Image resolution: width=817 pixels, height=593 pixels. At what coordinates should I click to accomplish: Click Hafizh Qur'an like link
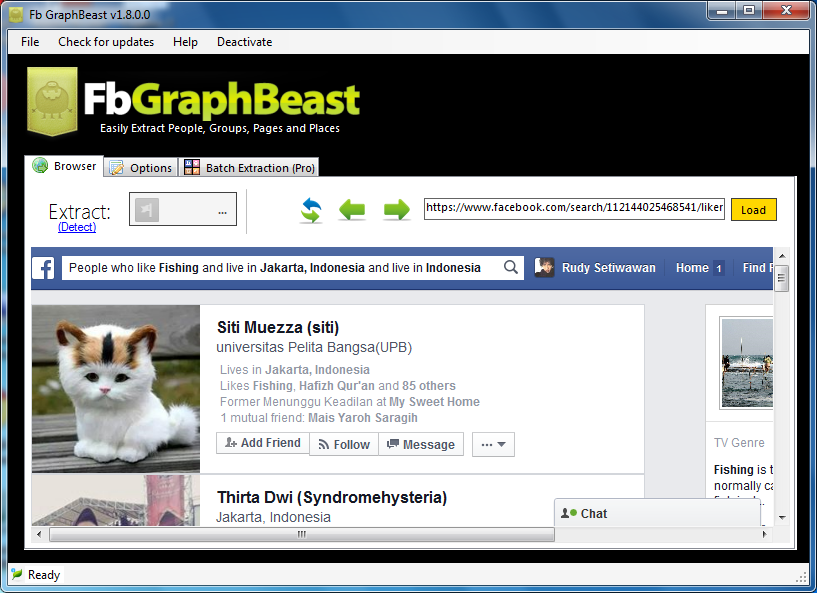pyautogui.click(x=337, y=386)
